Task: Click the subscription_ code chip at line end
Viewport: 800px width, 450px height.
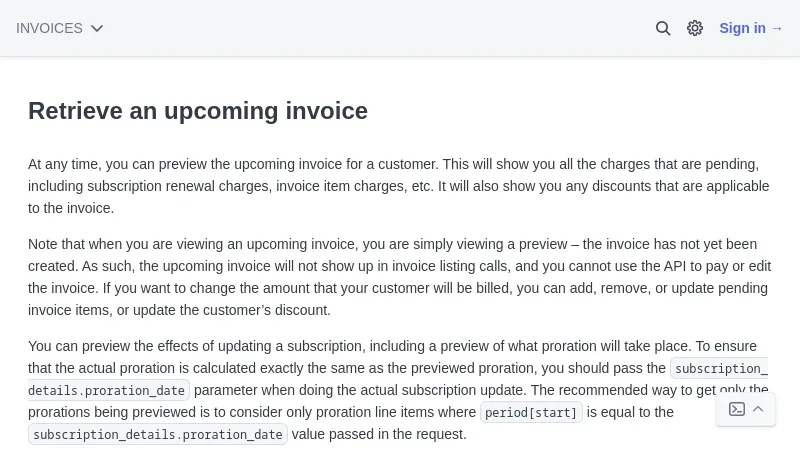Action: pyautogui.click(x=720, y=368)
